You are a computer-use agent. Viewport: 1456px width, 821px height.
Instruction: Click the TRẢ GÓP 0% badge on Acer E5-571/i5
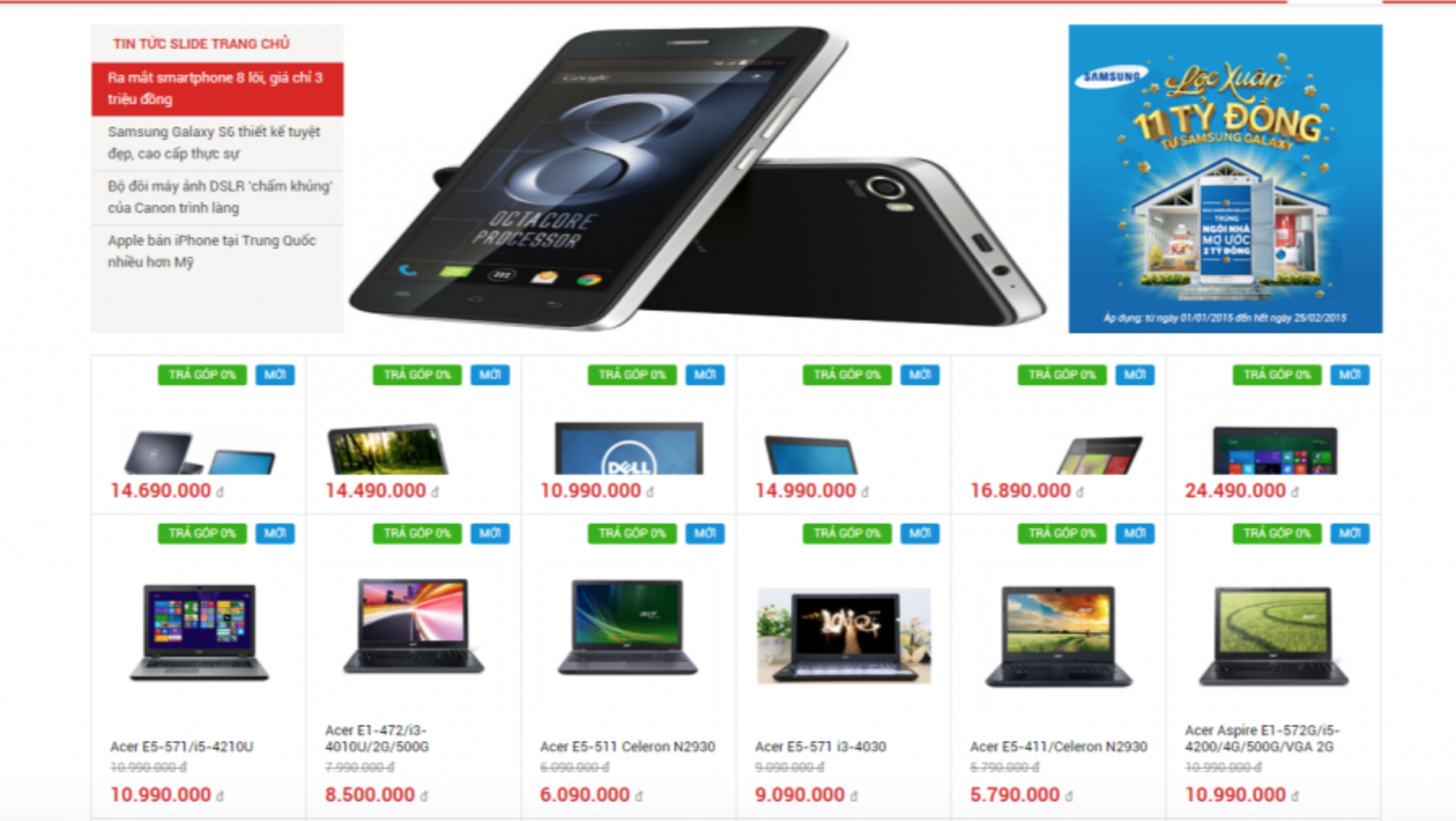point(202,533)
